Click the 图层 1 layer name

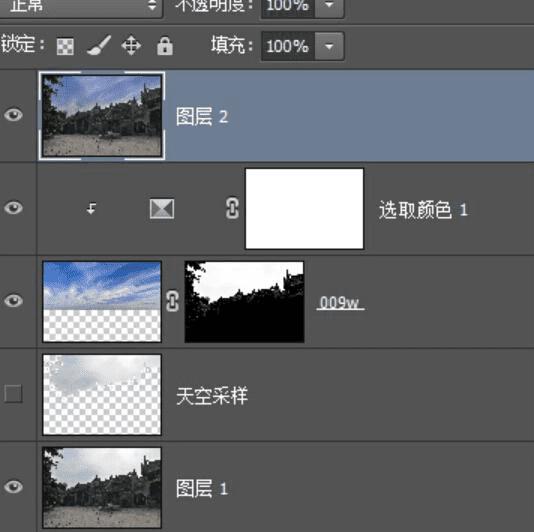(x=202, y=489)
